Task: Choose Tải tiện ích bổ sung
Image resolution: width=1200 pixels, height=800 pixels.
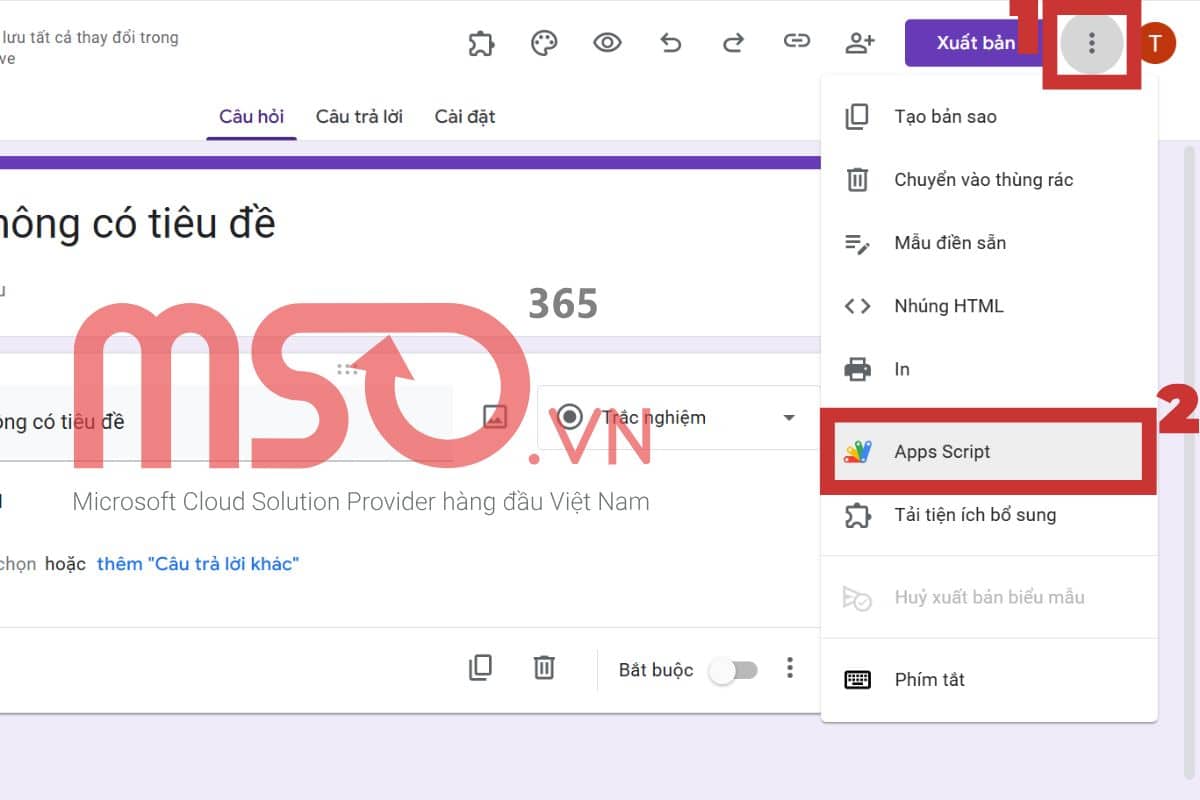Action: 989,515
